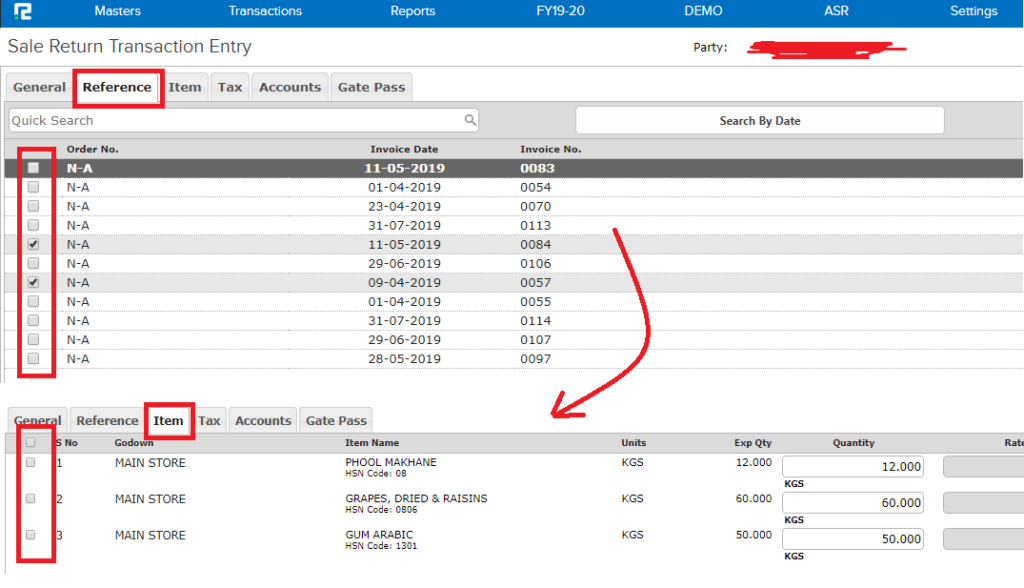Switch to the Tax tab
Image resolution: width=1024 pixels, height=588 pixels.
click(x=229, y=87)
